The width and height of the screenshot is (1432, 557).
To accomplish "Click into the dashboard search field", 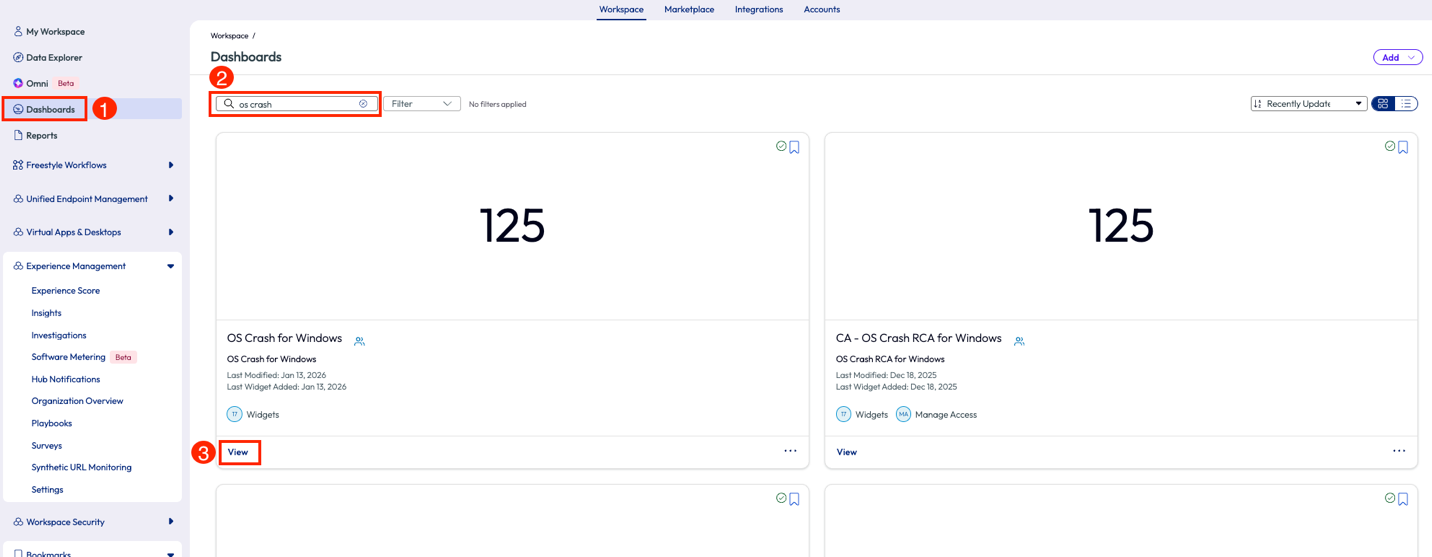I will point(295,104).
